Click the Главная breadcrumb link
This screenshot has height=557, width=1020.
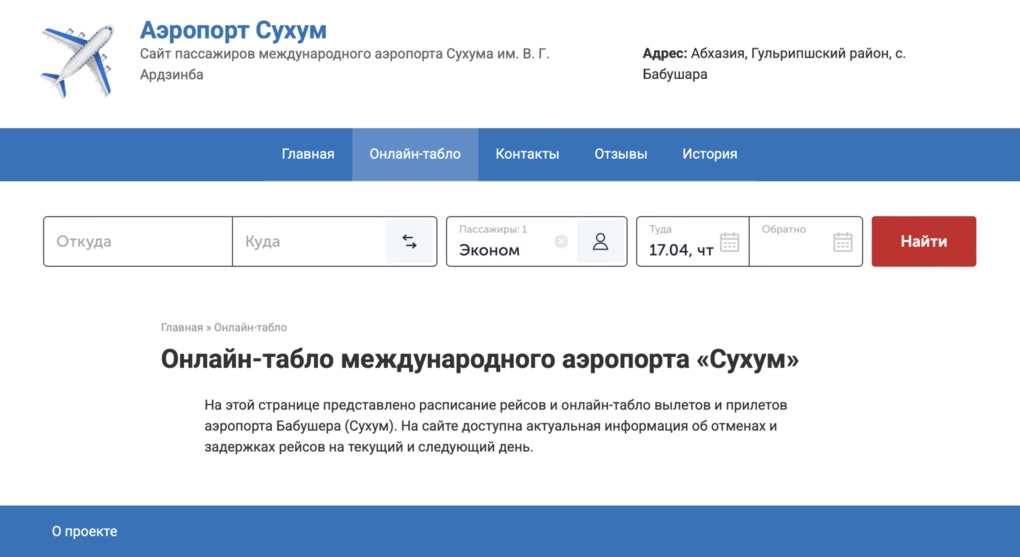(181, 327)
